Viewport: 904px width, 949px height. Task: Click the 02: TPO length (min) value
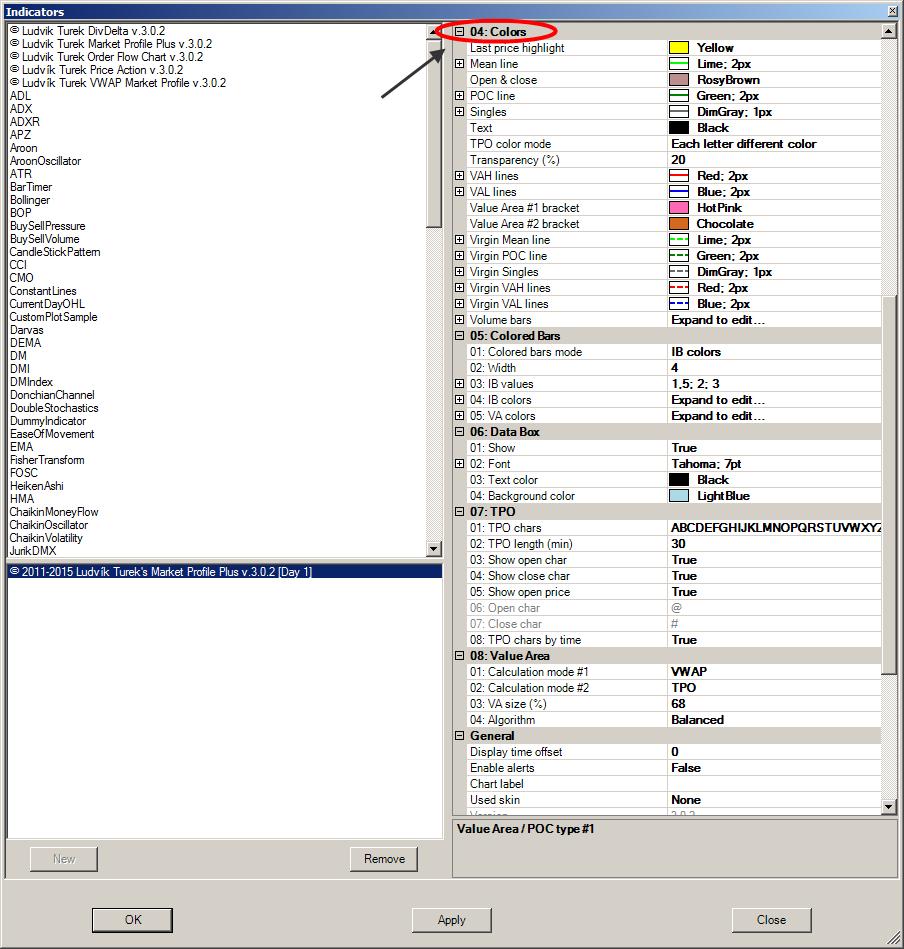pyautogui.click(x=774, y=543)
